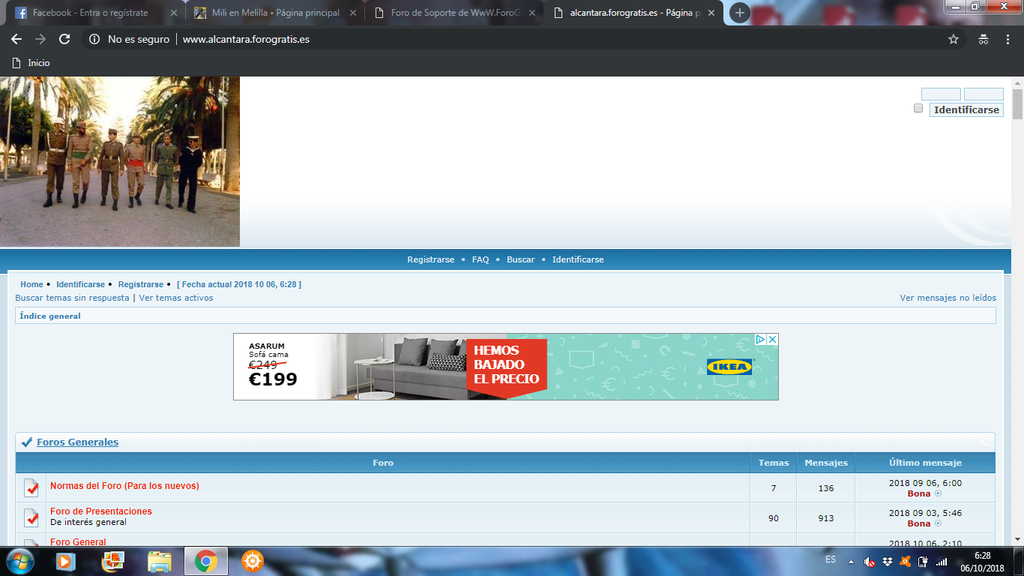Screen dimensions: 1024x576
Task: Click the Foro de Presentaciones status icon
Action: point(31,518)
